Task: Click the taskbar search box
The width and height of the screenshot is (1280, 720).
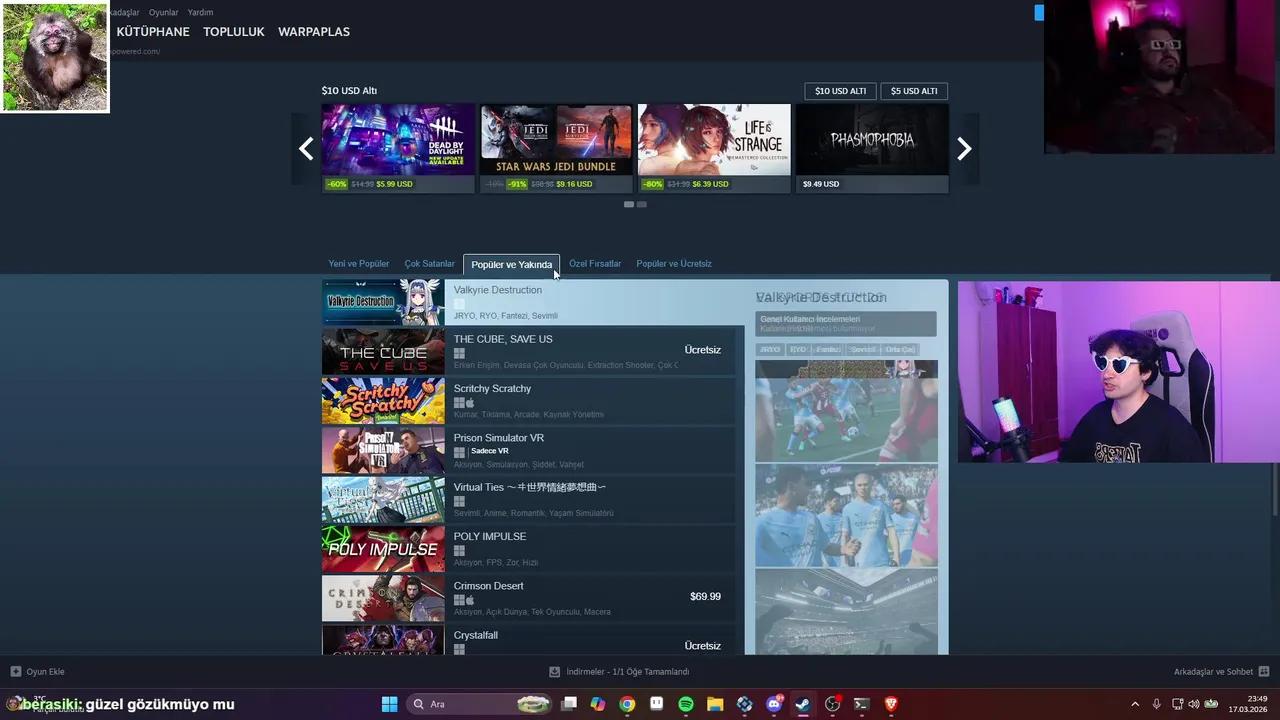Action: (480, 704)
